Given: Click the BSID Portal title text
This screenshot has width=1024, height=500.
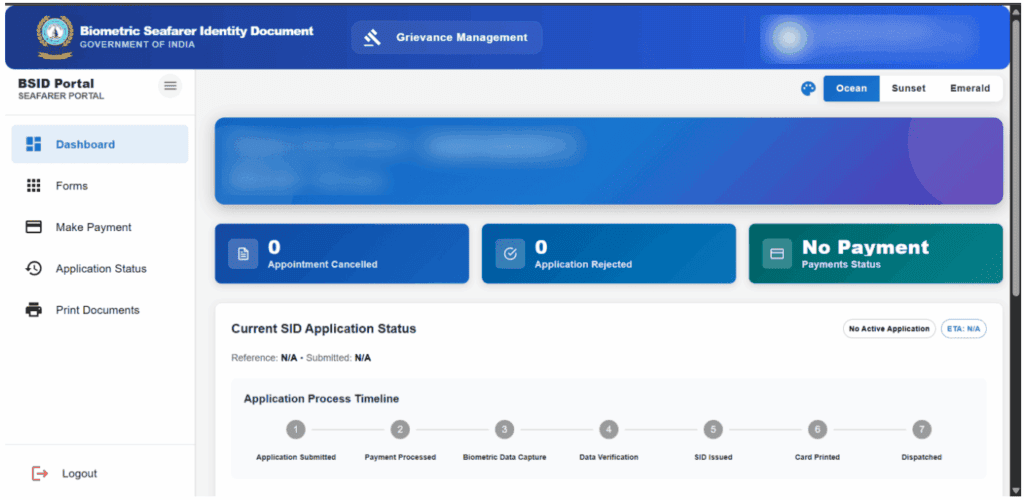Looking at the screenshot, I should coord(56,84).
